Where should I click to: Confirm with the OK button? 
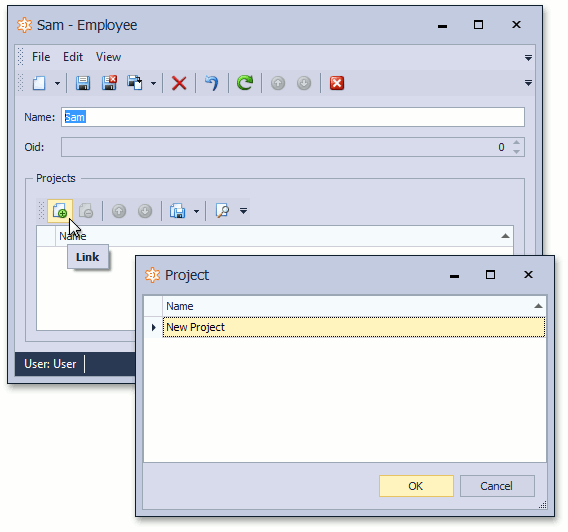tap(416, 486)
